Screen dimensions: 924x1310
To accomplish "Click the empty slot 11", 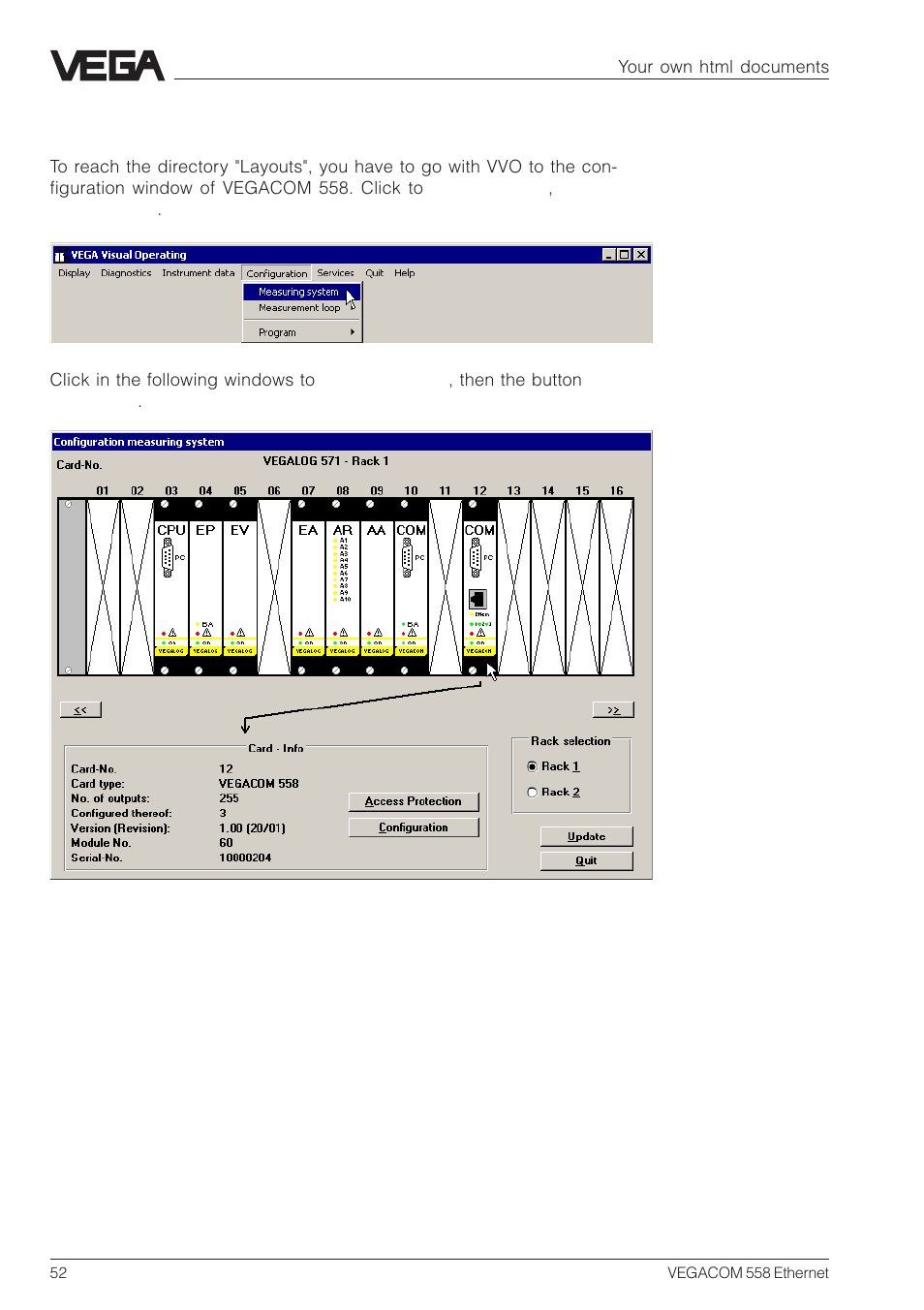I will [446, 587].
